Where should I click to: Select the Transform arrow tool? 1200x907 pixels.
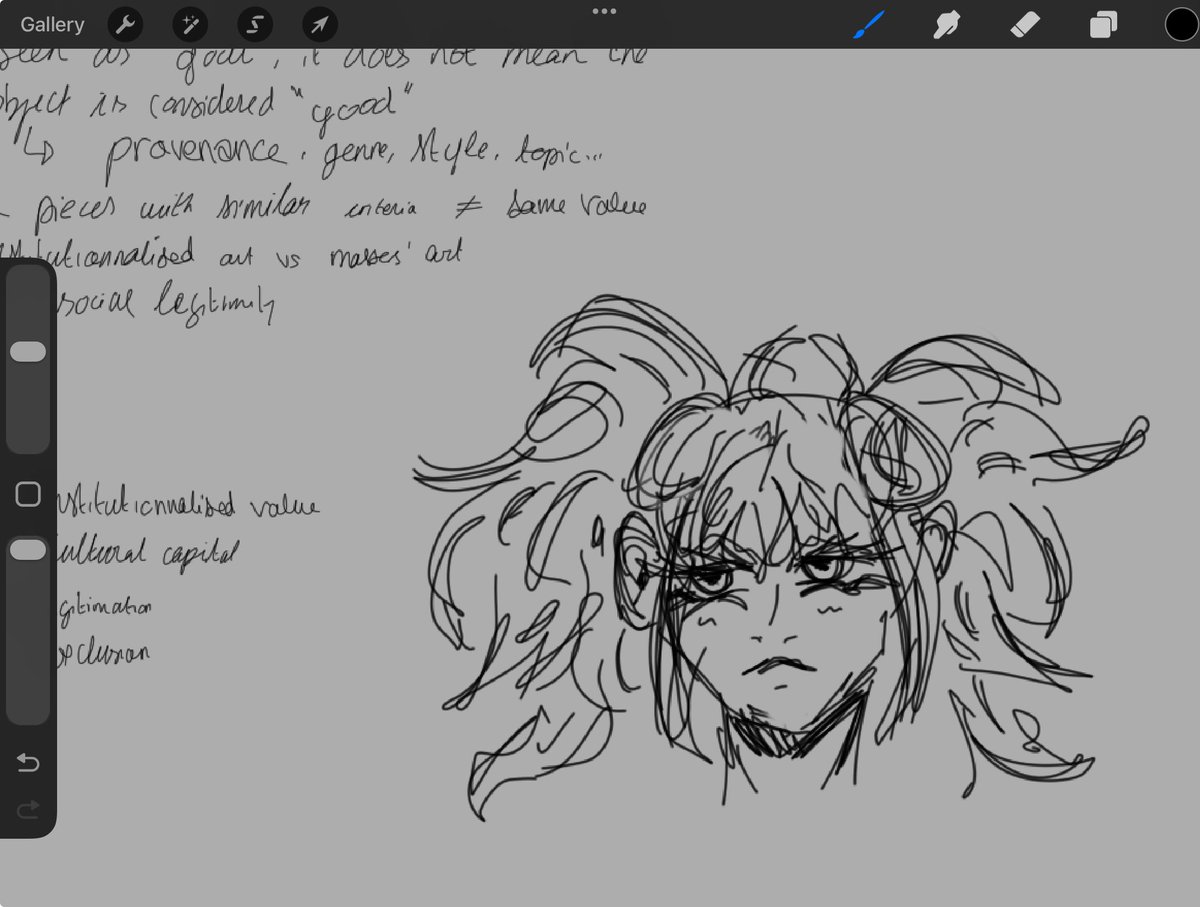point(318,24)
